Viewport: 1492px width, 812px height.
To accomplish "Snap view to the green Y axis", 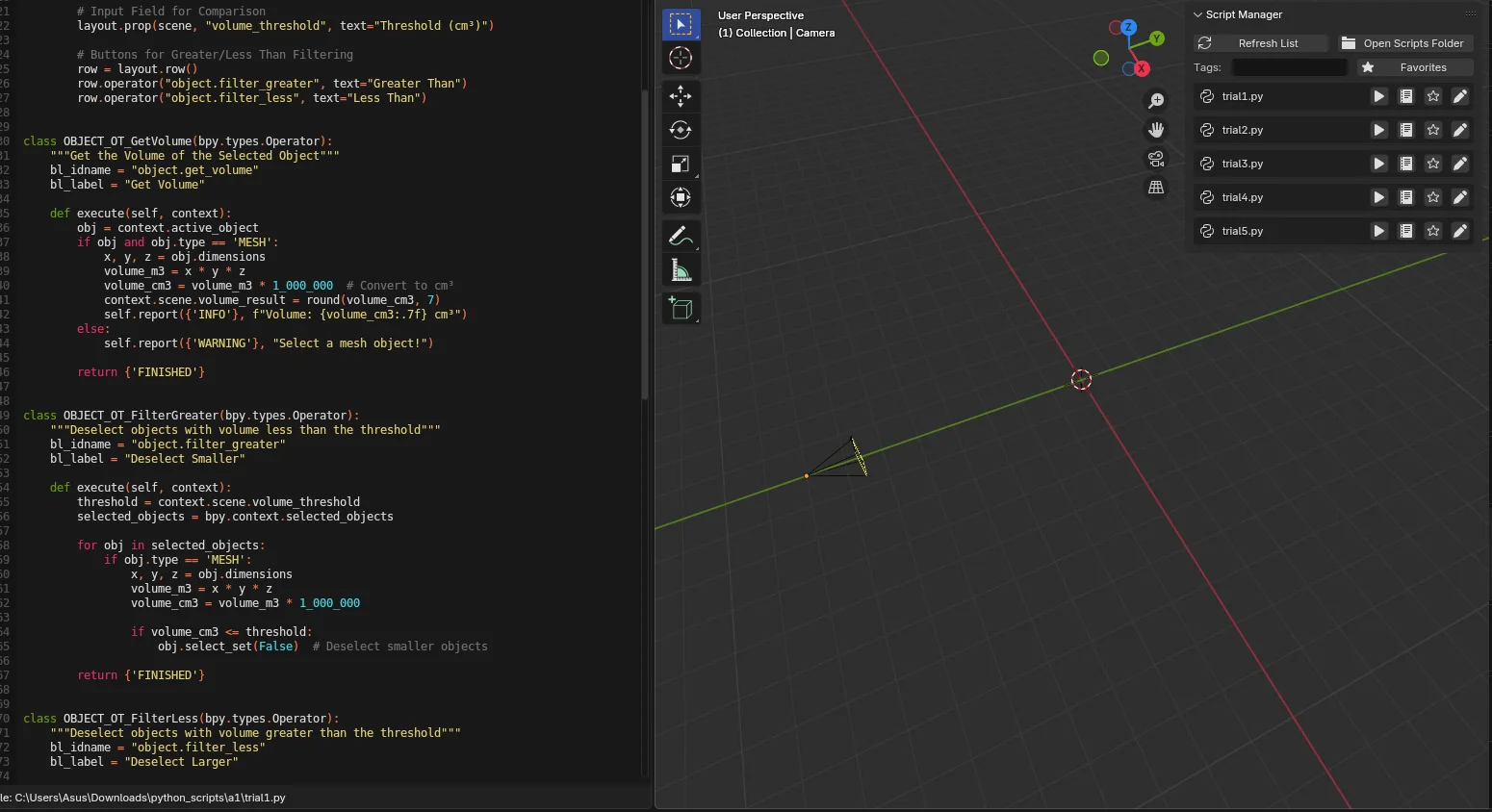I will tap(1157, 38).
